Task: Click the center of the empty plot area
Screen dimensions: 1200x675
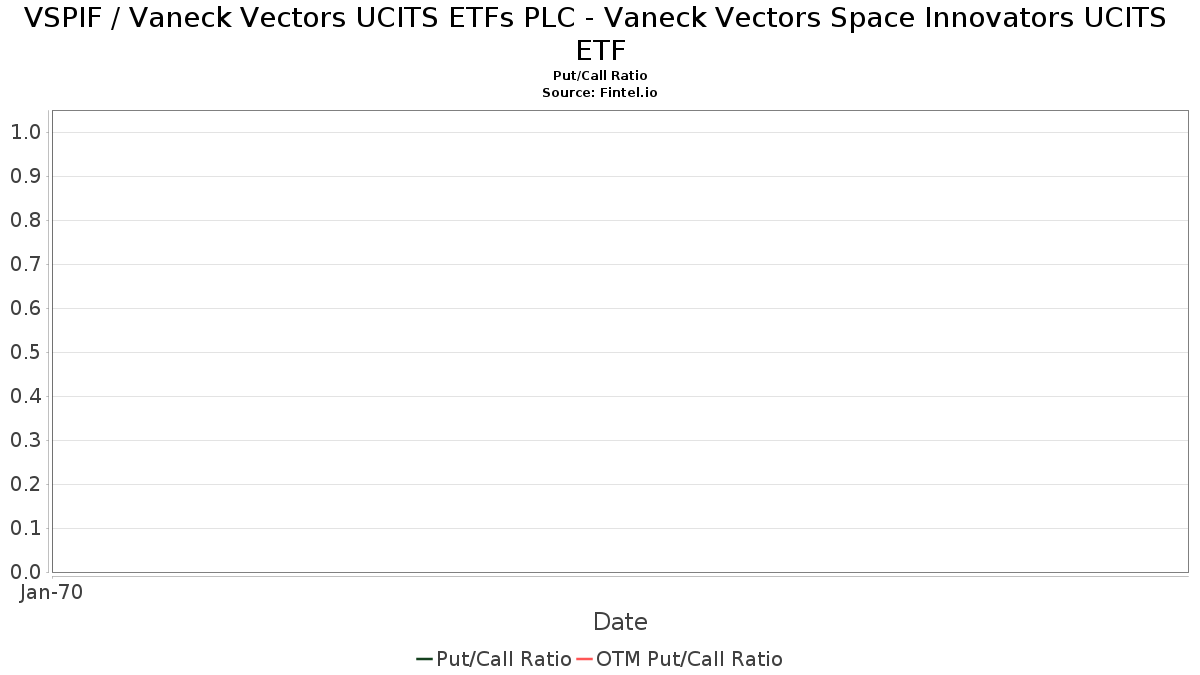Action: pos(620,341)
